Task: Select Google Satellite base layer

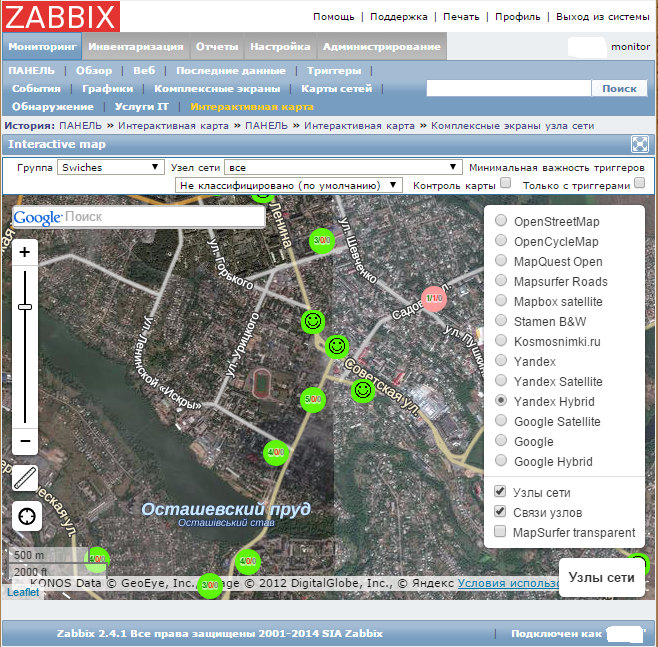Action: click(x=501, y=420)
